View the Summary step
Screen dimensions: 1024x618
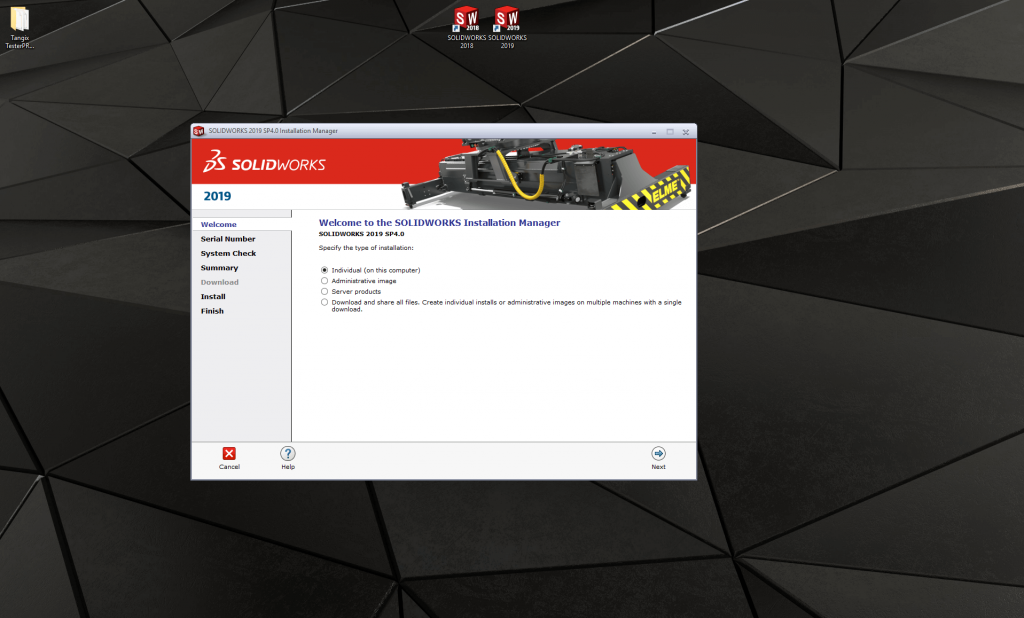coord(220,267)
